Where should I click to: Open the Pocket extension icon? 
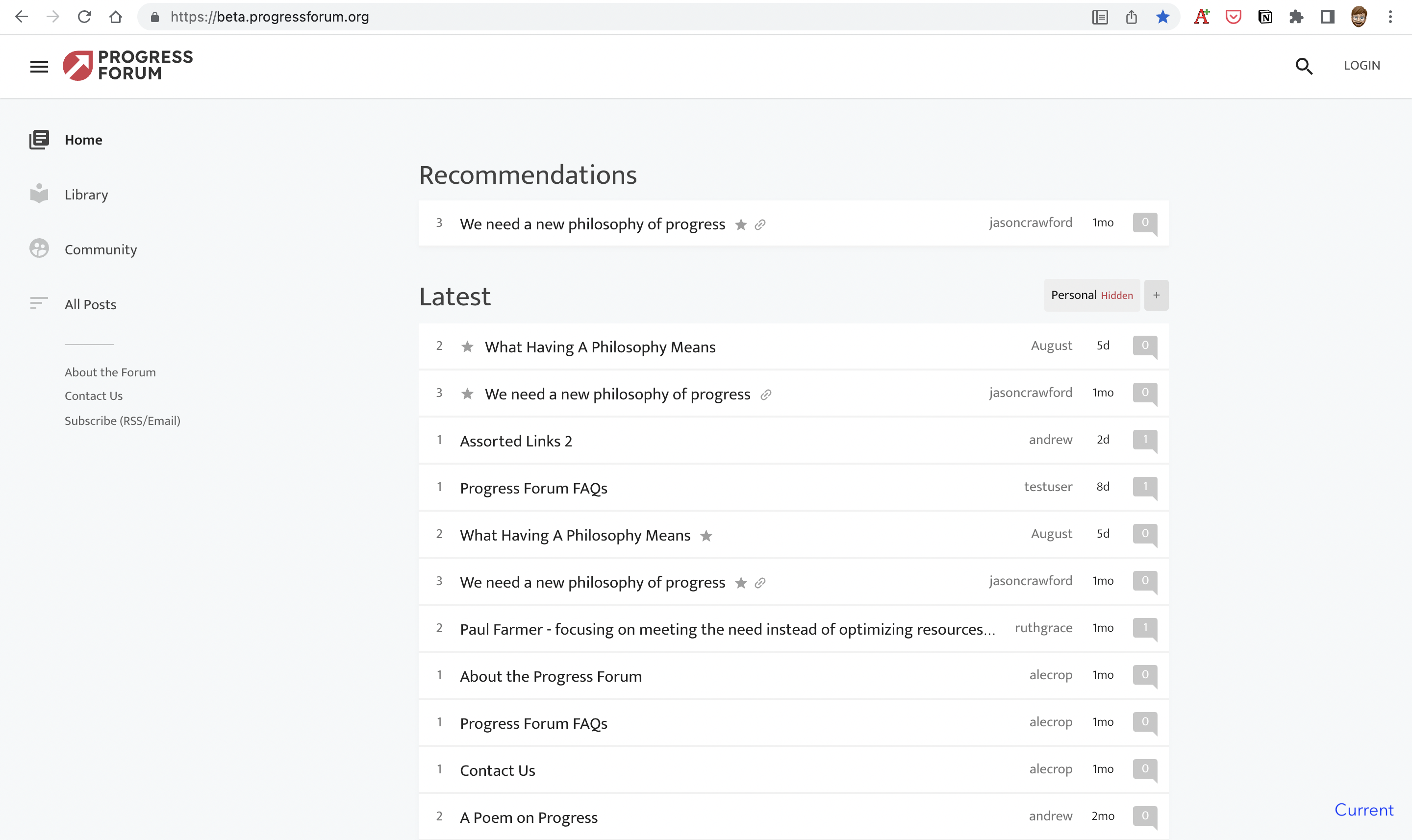click(1233, 17)
